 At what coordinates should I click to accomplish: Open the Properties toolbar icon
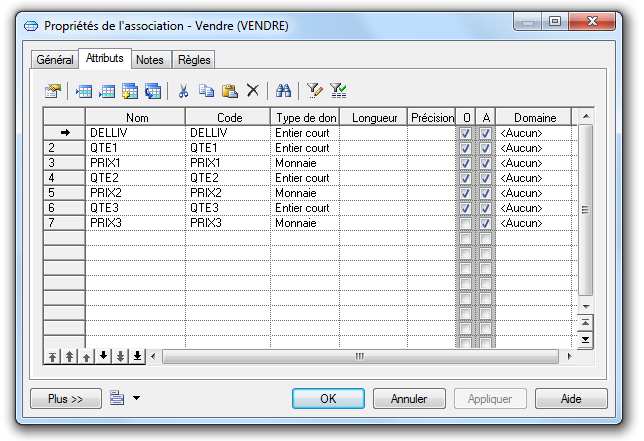(x=53, y=91)
